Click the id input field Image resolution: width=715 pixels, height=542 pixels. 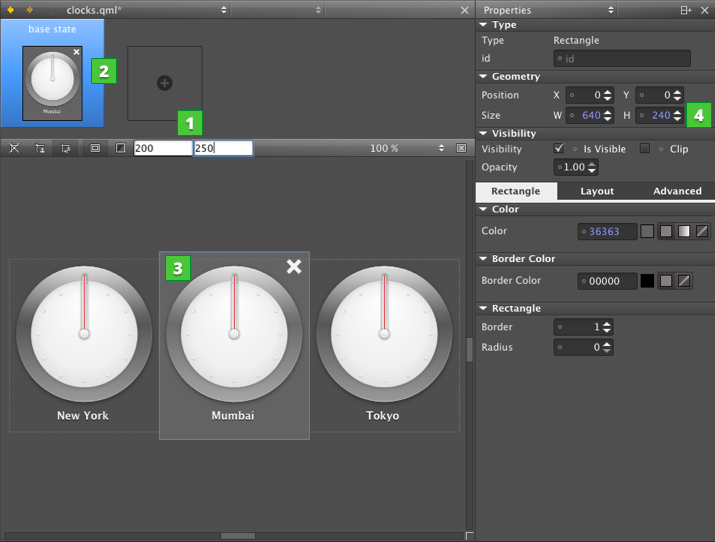pyautogui.click(x=622, y=58)
